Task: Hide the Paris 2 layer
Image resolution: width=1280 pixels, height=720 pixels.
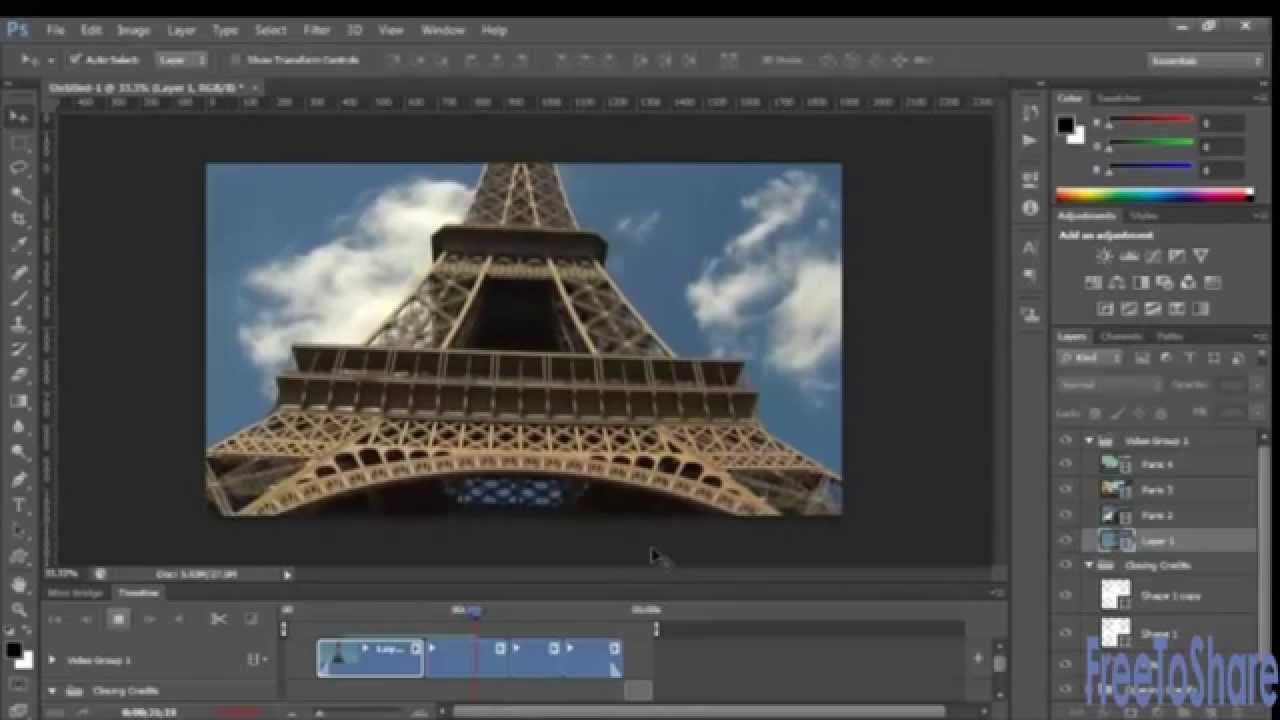Action: (x=1066, y=515)
